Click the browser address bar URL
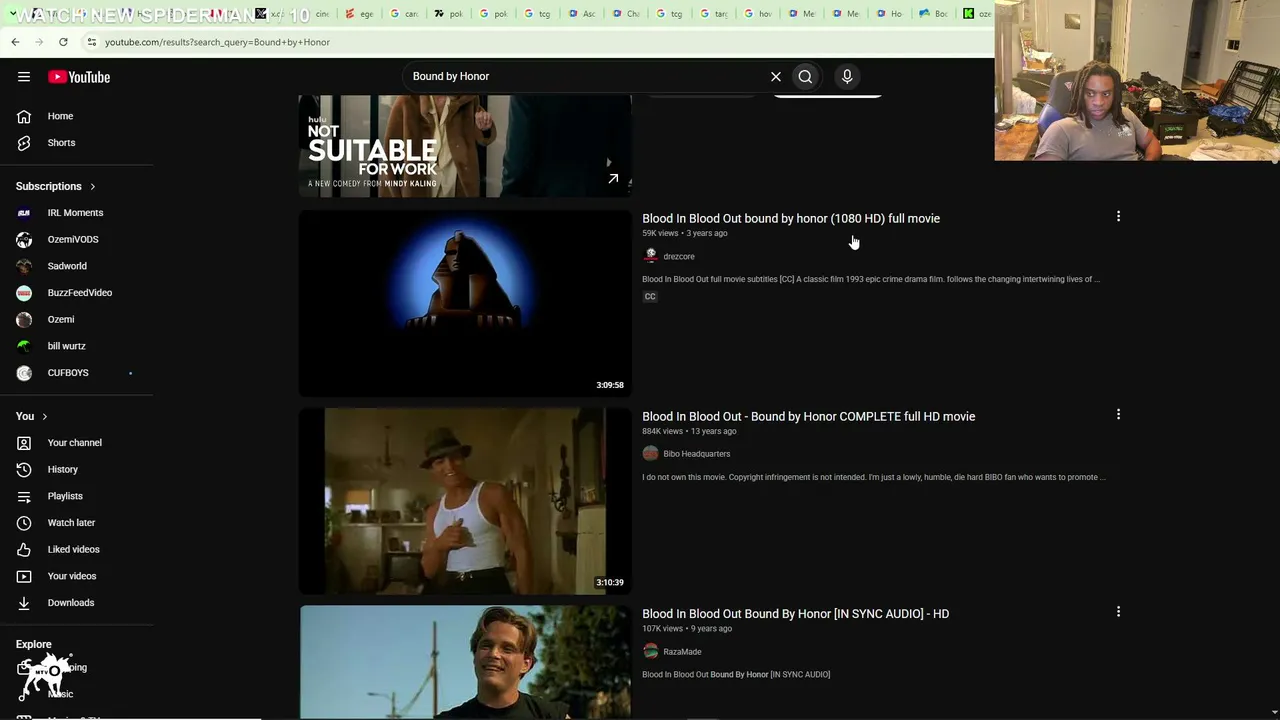Image resolution: width=1280 pixels, height=720 pixels. coord(217,42)
